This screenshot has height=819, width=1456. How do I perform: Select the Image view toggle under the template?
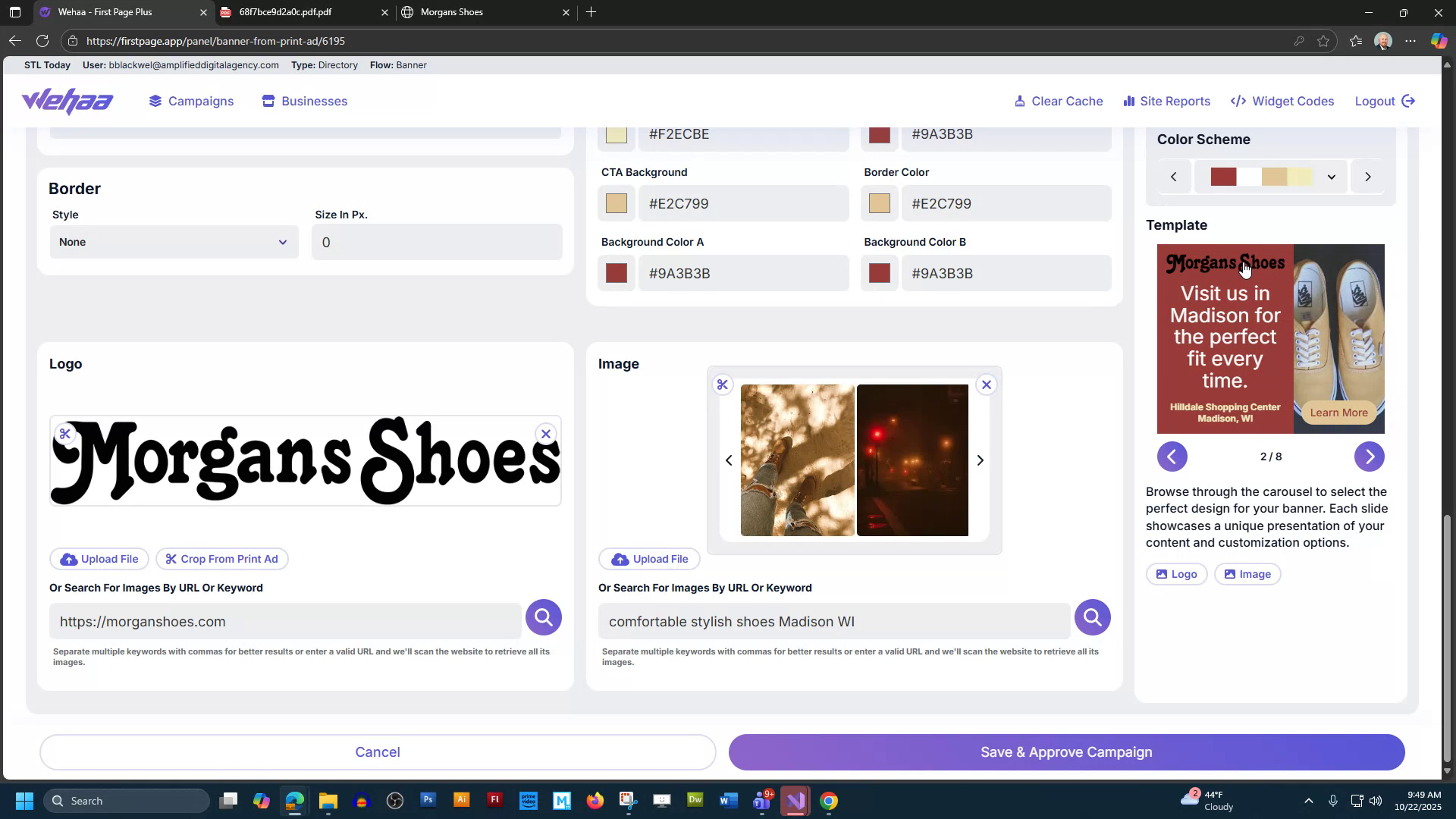(x=1247, y=574)
